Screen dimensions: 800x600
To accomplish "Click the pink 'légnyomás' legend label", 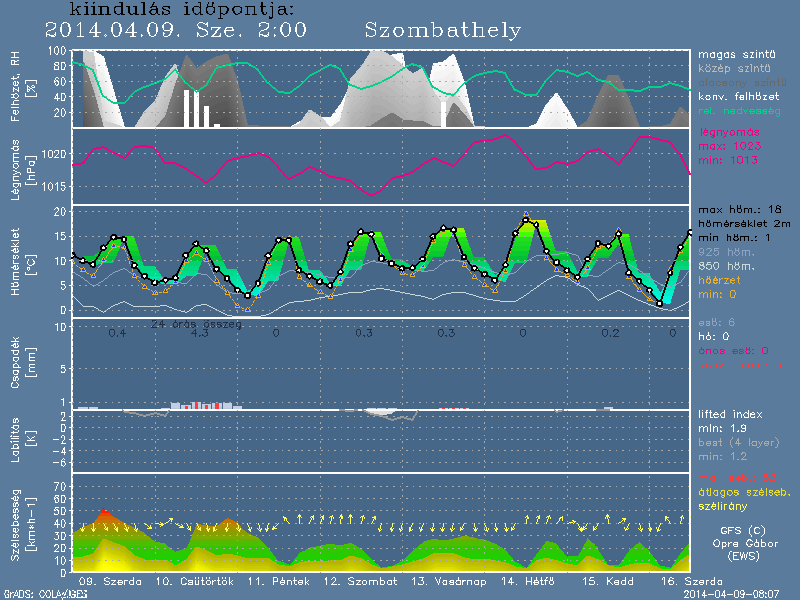I will coord(728,132).
